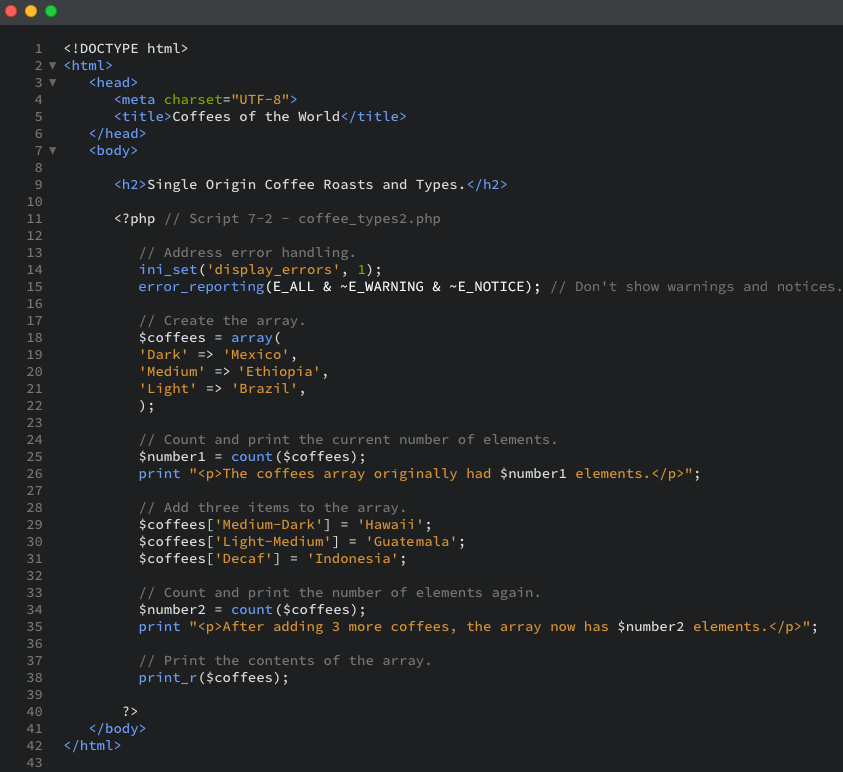Click 'The coffees array originally had' string

click(x=356, y=474)
